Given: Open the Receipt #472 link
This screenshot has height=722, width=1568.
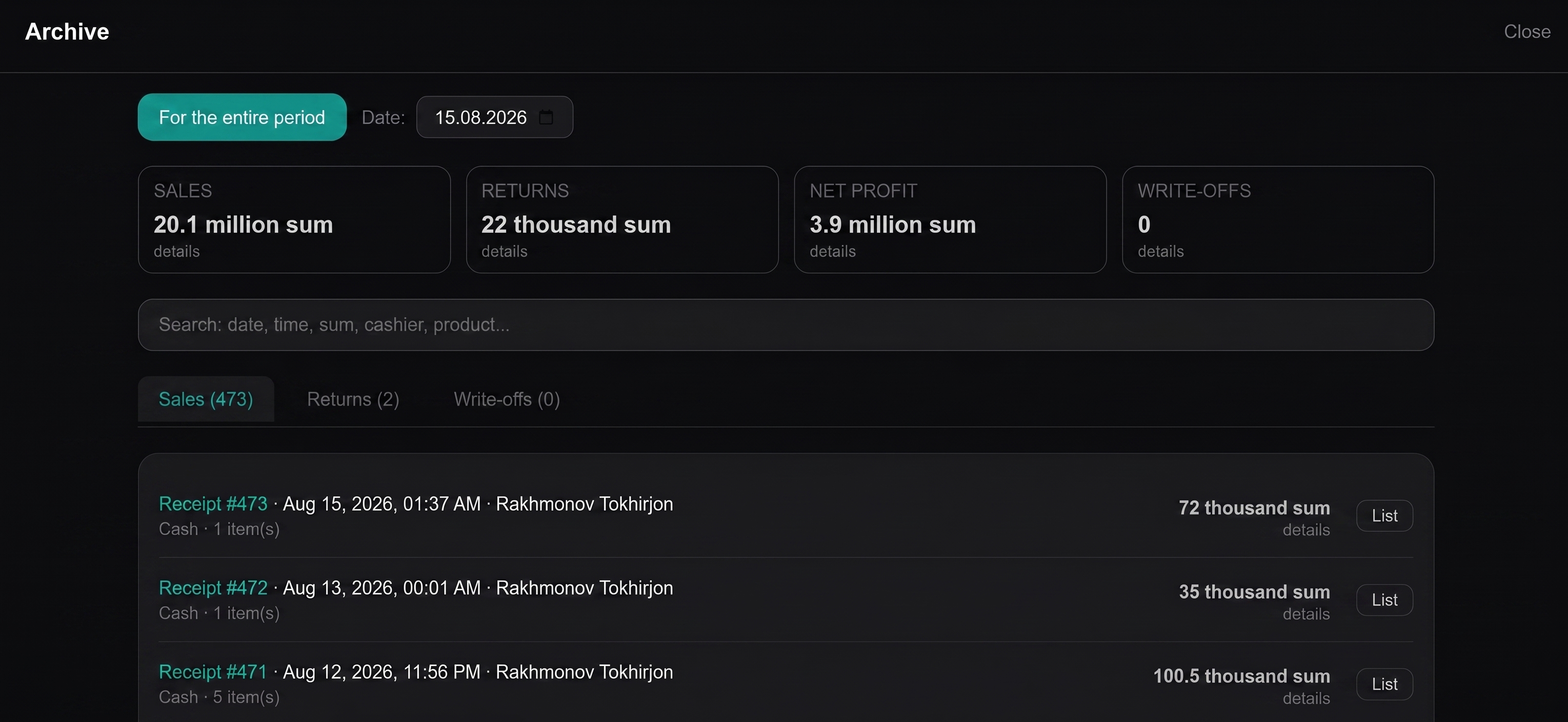Looking at the screenshot, I should pyautogui.click(x=213, y=588).
